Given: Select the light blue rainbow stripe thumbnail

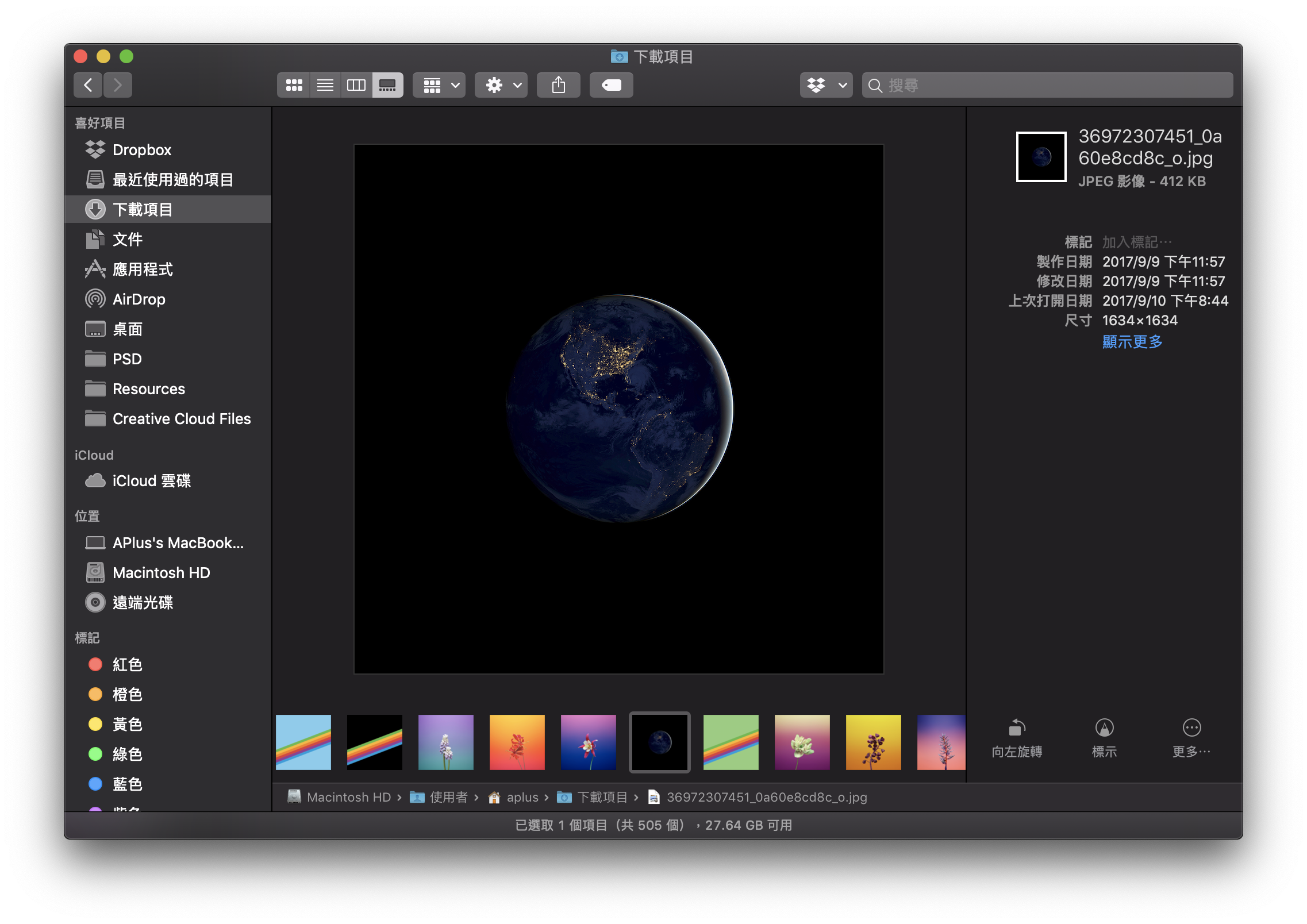Looking at the screenshot, I should click(x=303, y=742).
